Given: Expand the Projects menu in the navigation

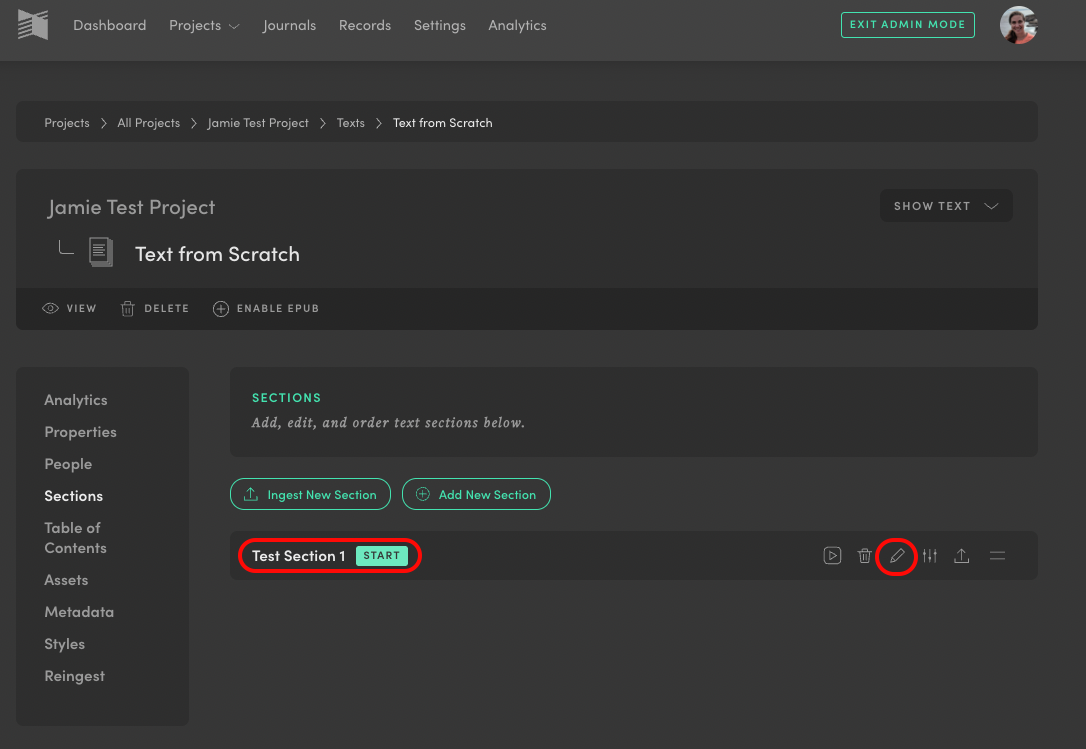Looking at the screenshot, I should pos(204,25).
